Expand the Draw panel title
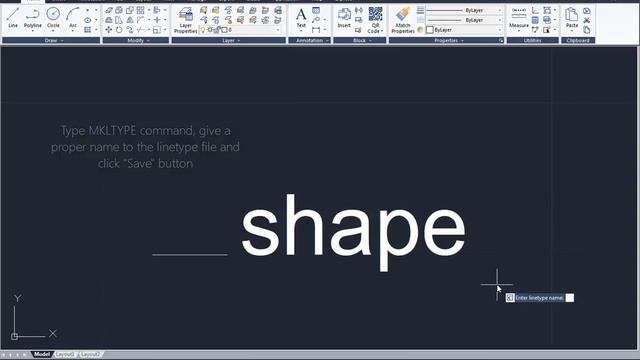 tap(51, 40)
